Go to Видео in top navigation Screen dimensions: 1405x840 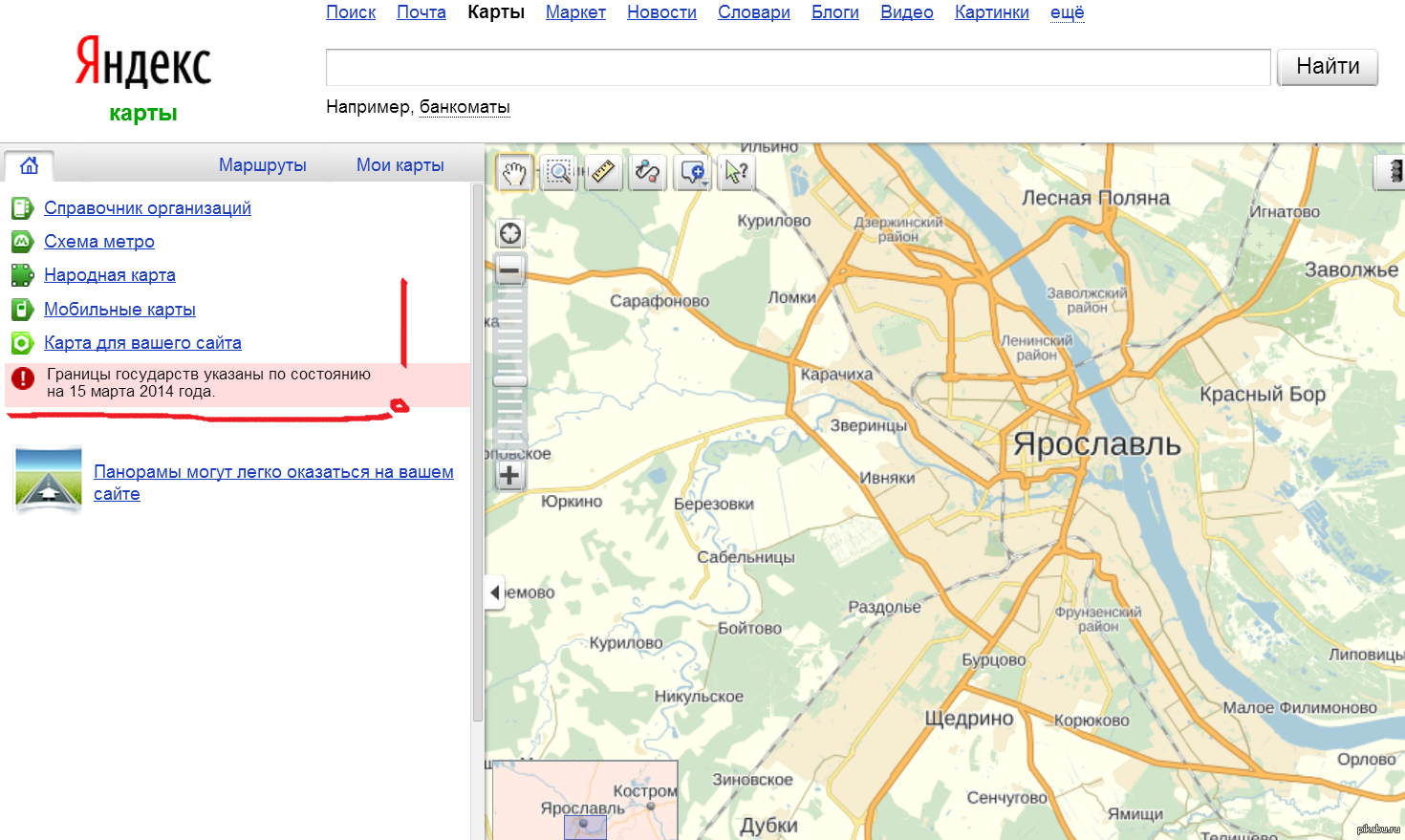tap(907, 12)
